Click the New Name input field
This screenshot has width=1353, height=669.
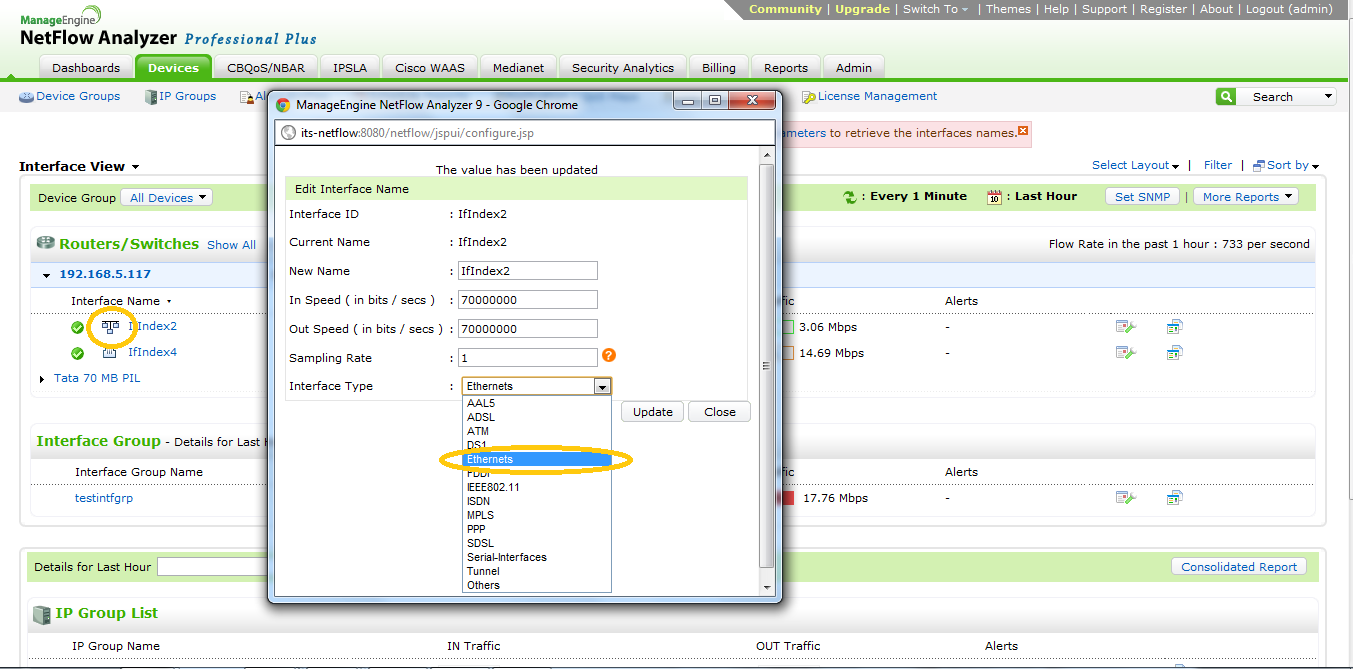pos(527,271)
